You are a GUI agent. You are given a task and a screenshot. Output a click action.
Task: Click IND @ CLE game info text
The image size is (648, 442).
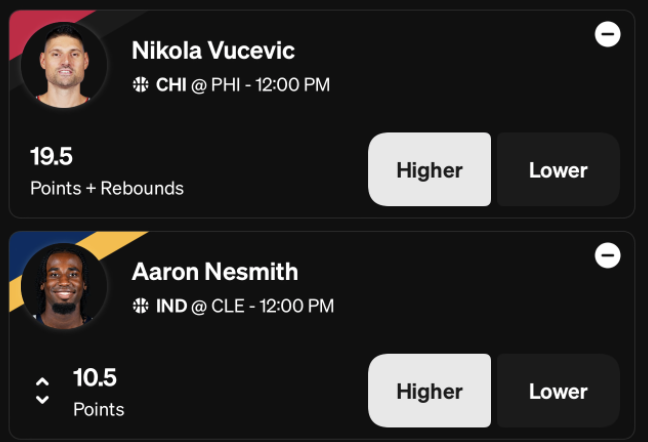(245, 307)
